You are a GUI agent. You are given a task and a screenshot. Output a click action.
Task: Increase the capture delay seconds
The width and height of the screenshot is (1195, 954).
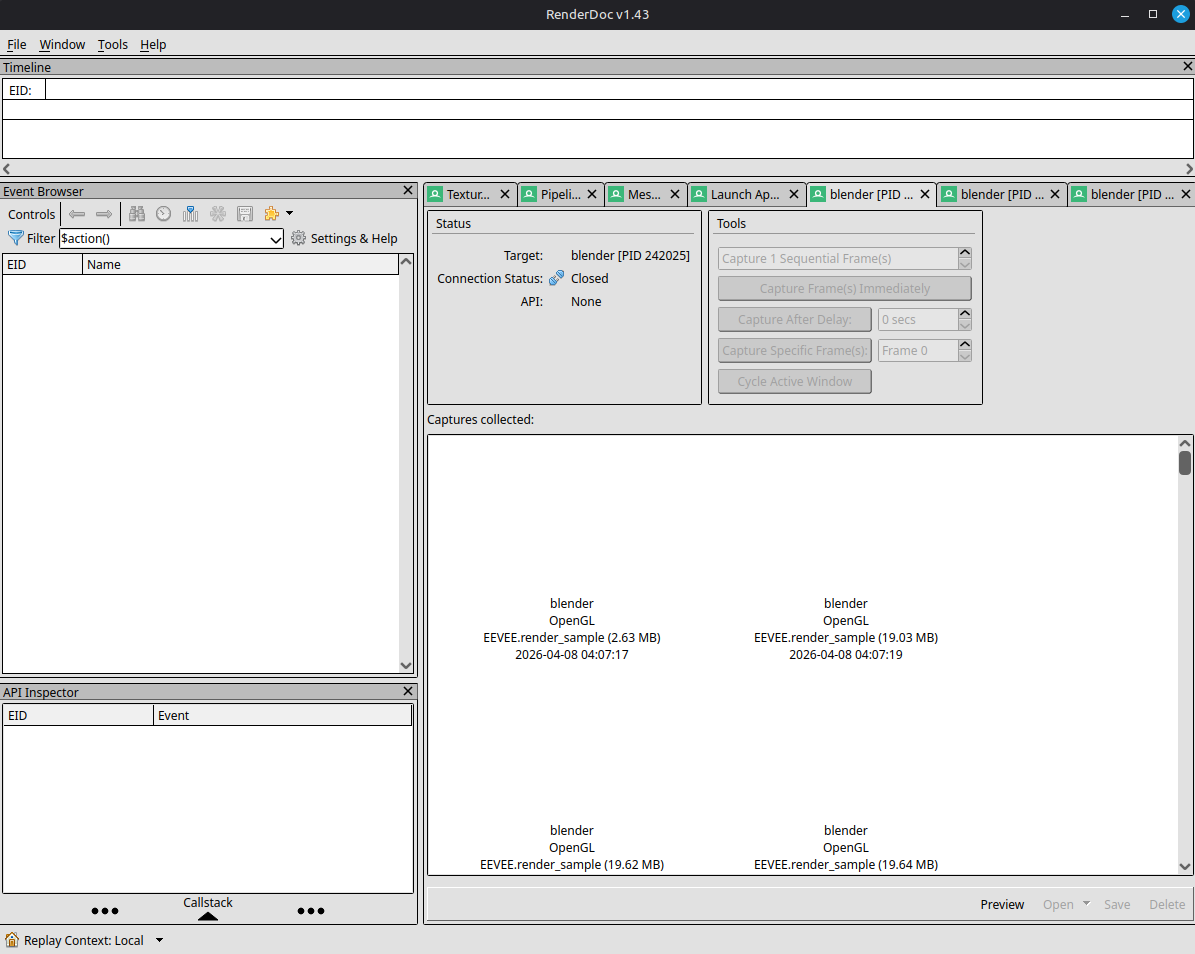[965, 314]
